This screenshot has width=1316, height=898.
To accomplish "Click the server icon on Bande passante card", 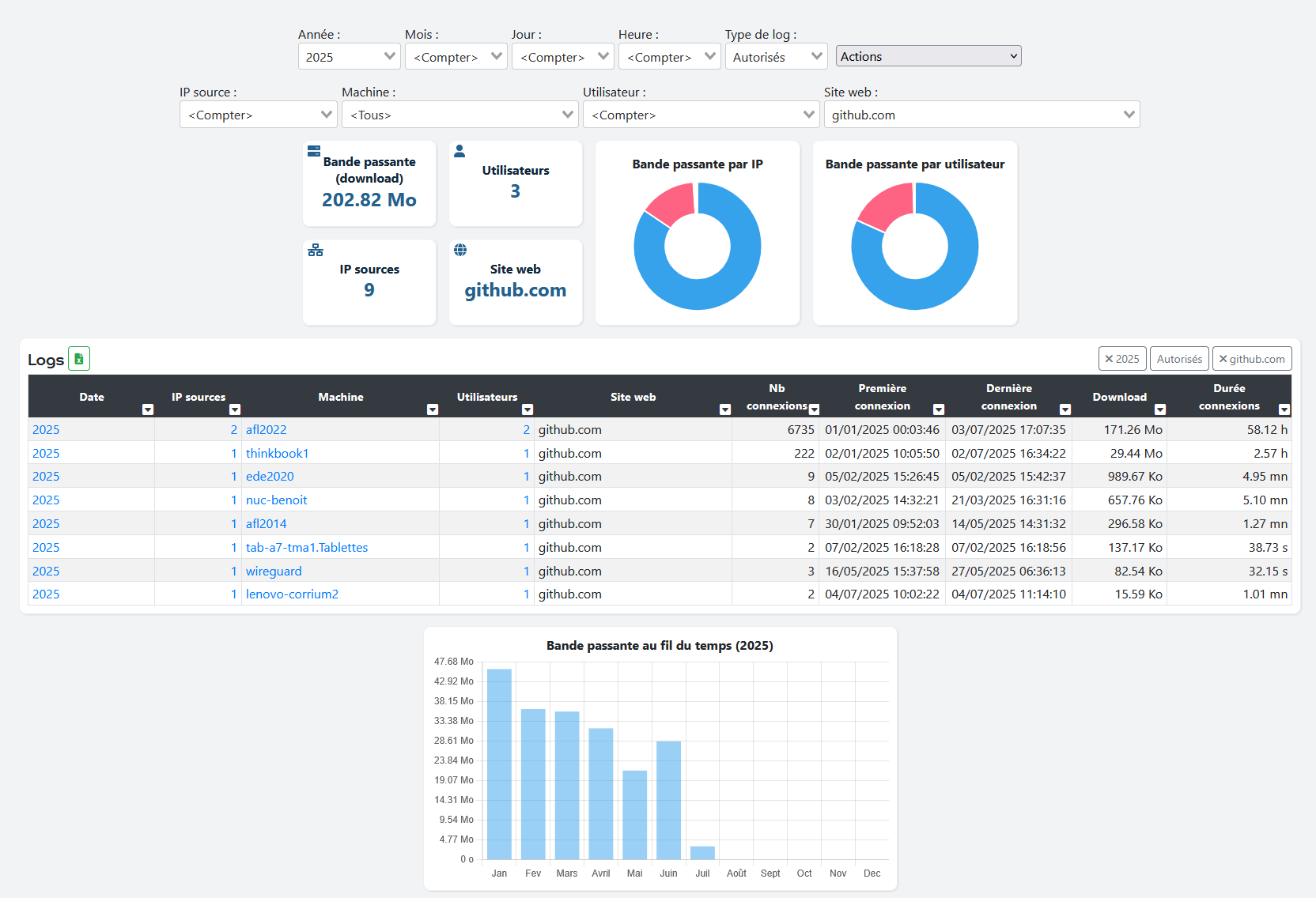I will coord(314,150).
